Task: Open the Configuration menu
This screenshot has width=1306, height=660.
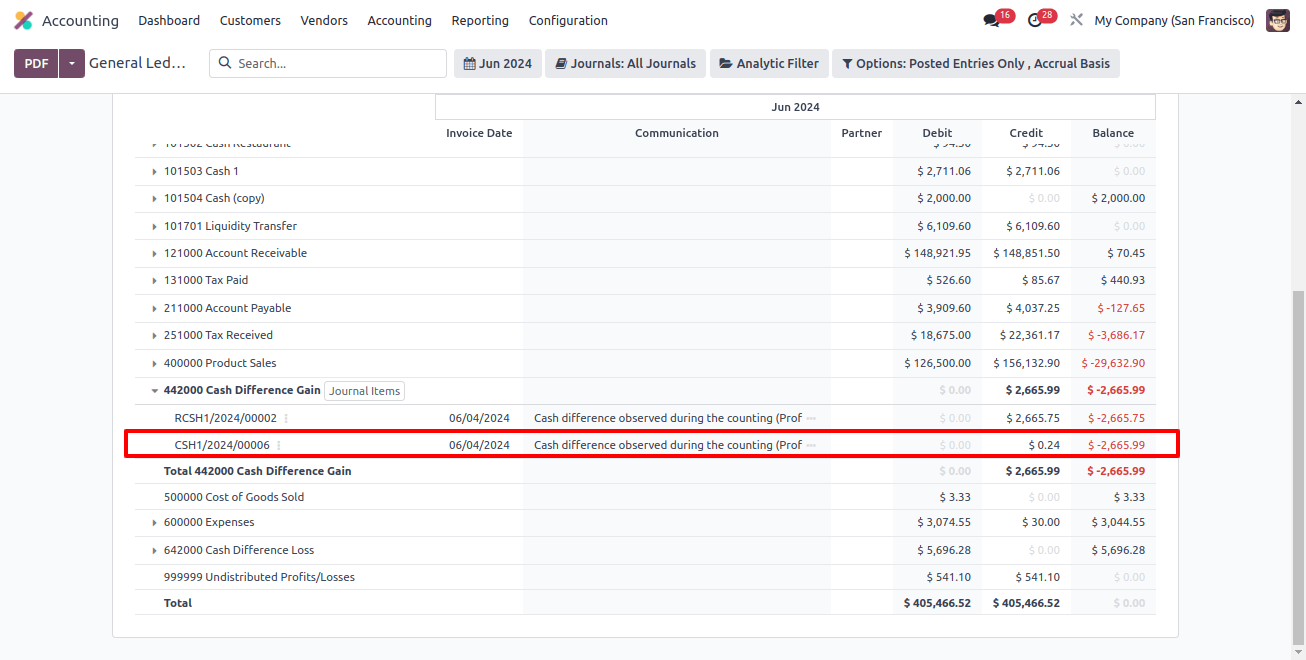Action: tap(568, 20)
